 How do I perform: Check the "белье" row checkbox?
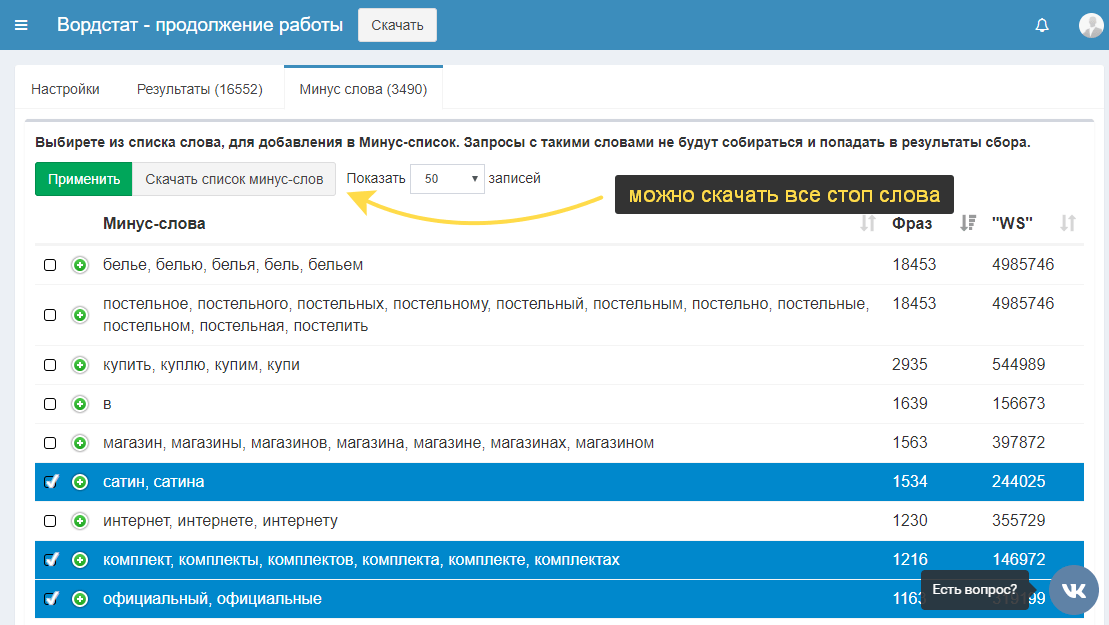48,265
